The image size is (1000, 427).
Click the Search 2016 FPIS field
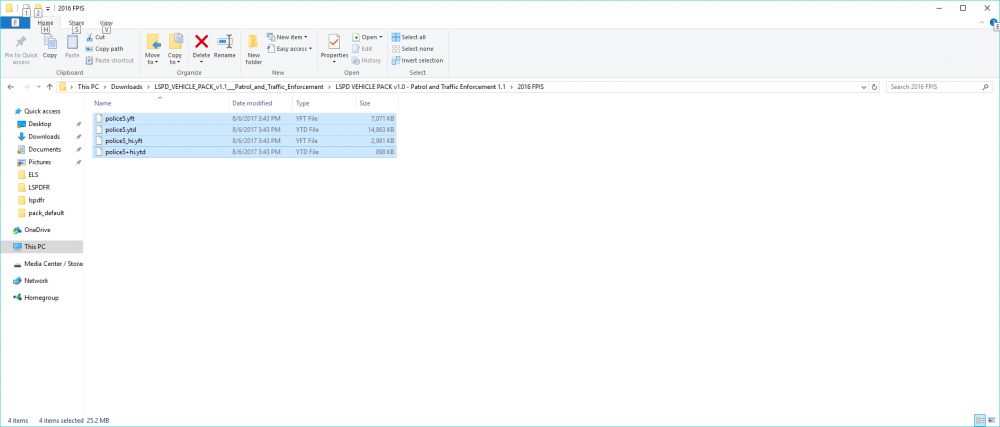tap(938, 87)
